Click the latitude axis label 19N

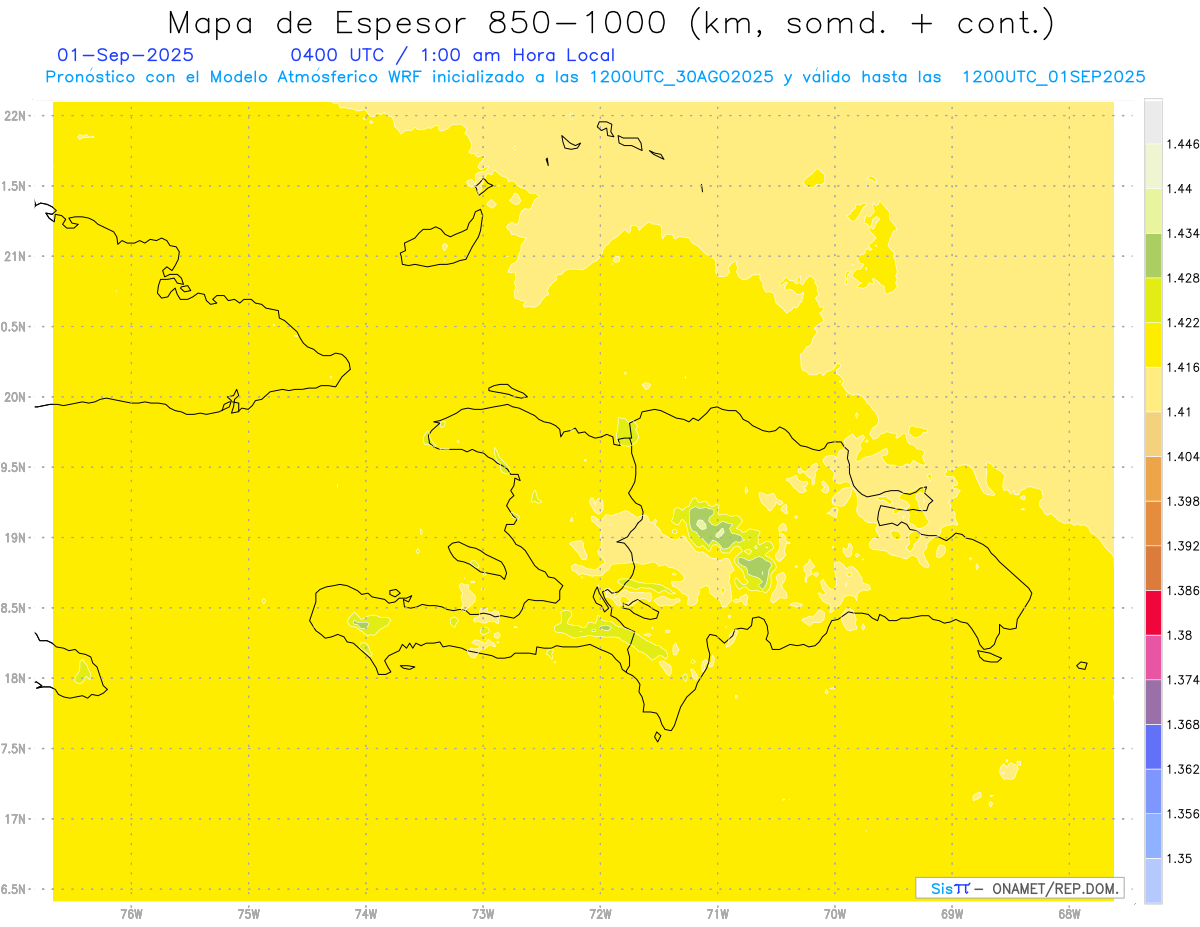point(17,538)
